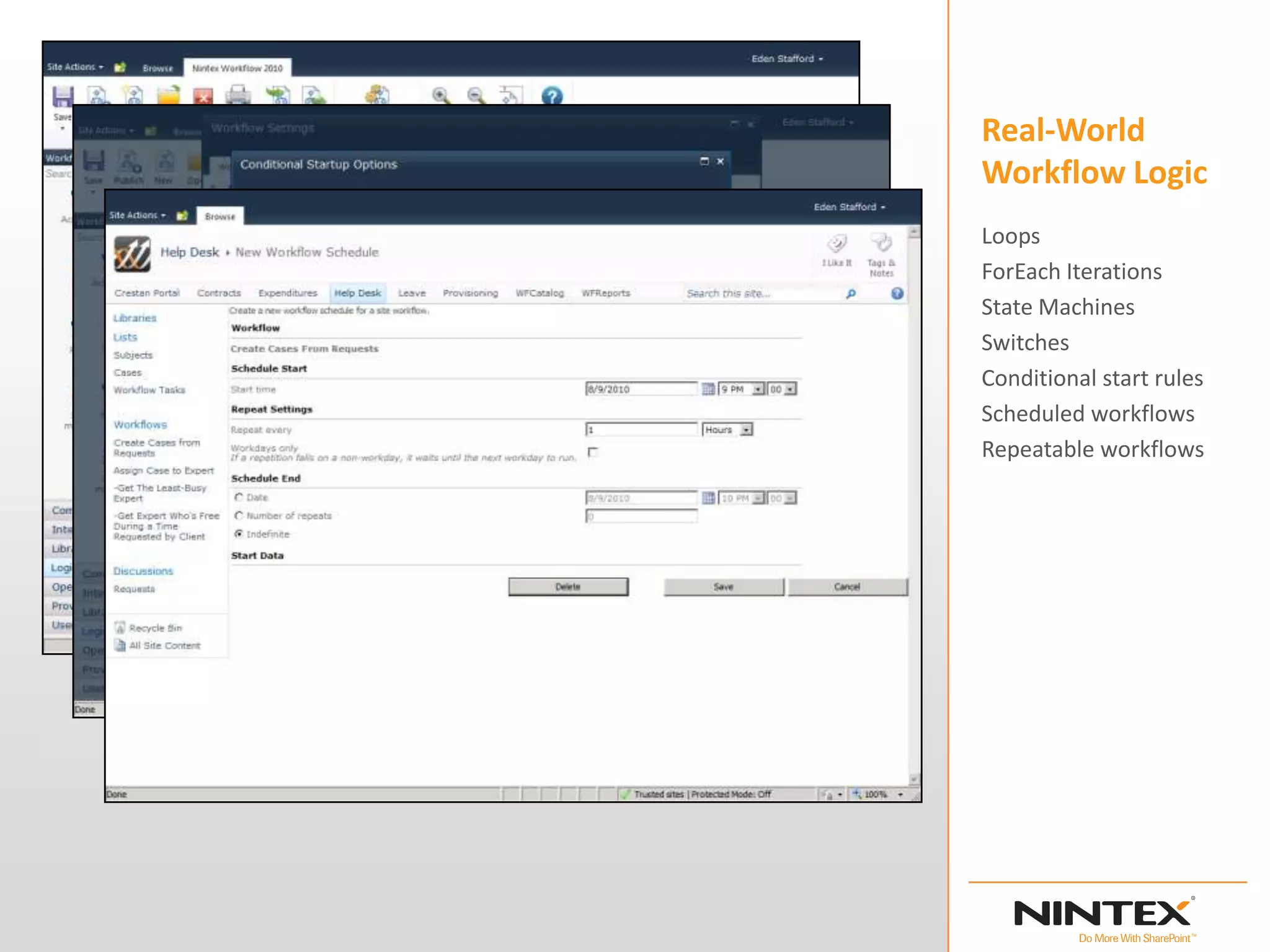The image size is (1270, 952).
Task: Open the Libraries sidebar link
Action: pyautogui.click(x=135, y=318)
